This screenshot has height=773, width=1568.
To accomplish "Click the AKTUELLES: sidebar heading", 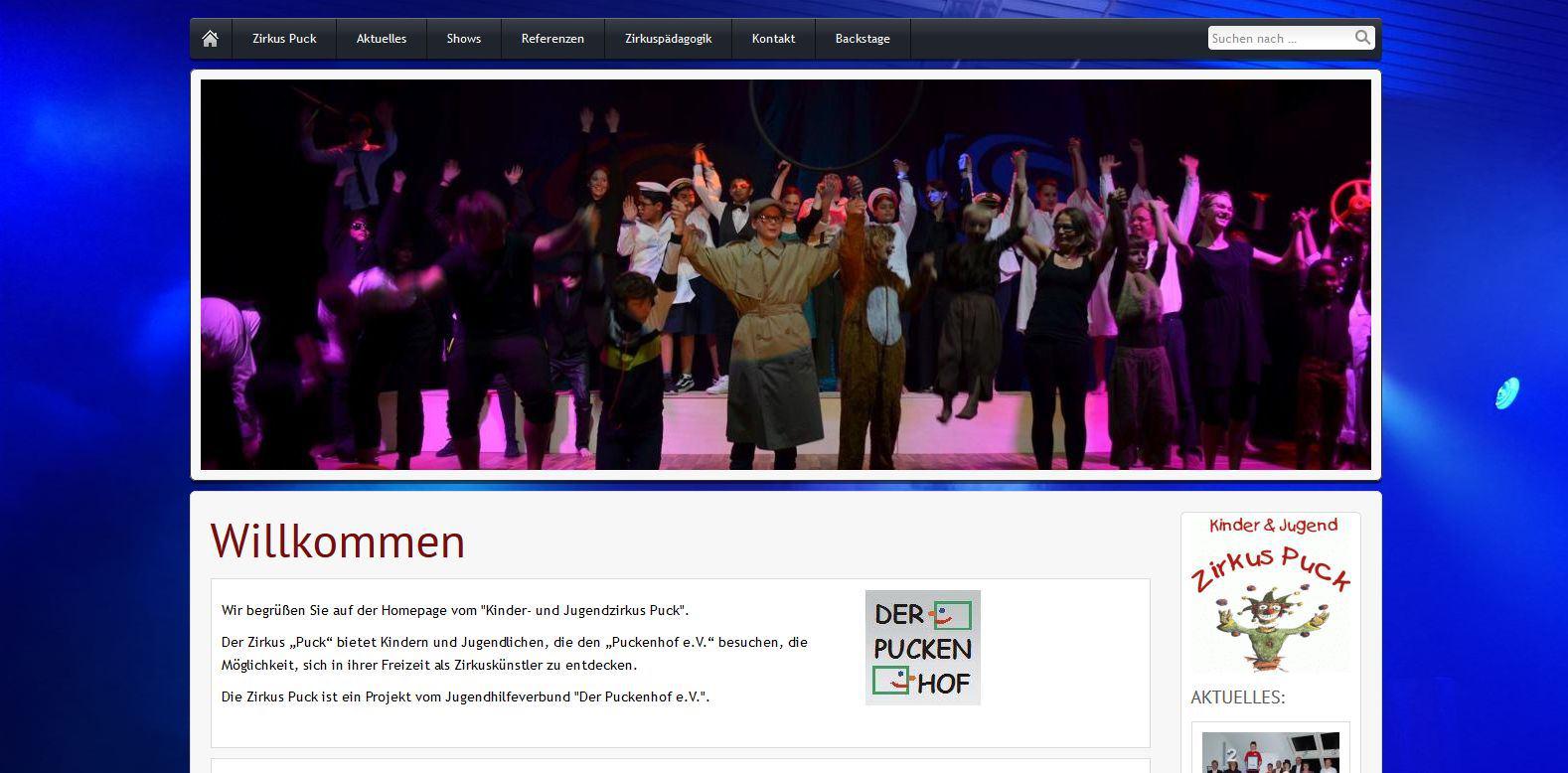I will [x=1237, y=697].
